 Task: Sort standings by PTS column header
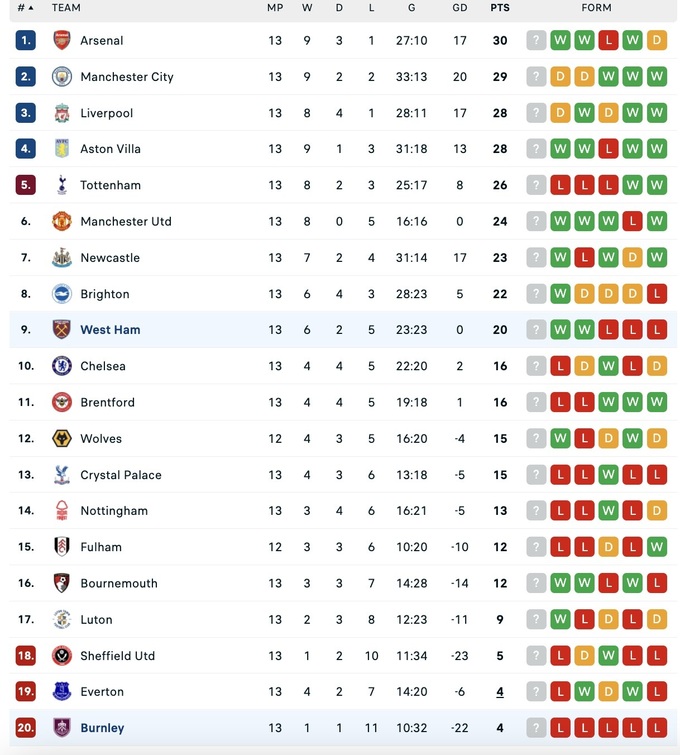tap(499, 8)
